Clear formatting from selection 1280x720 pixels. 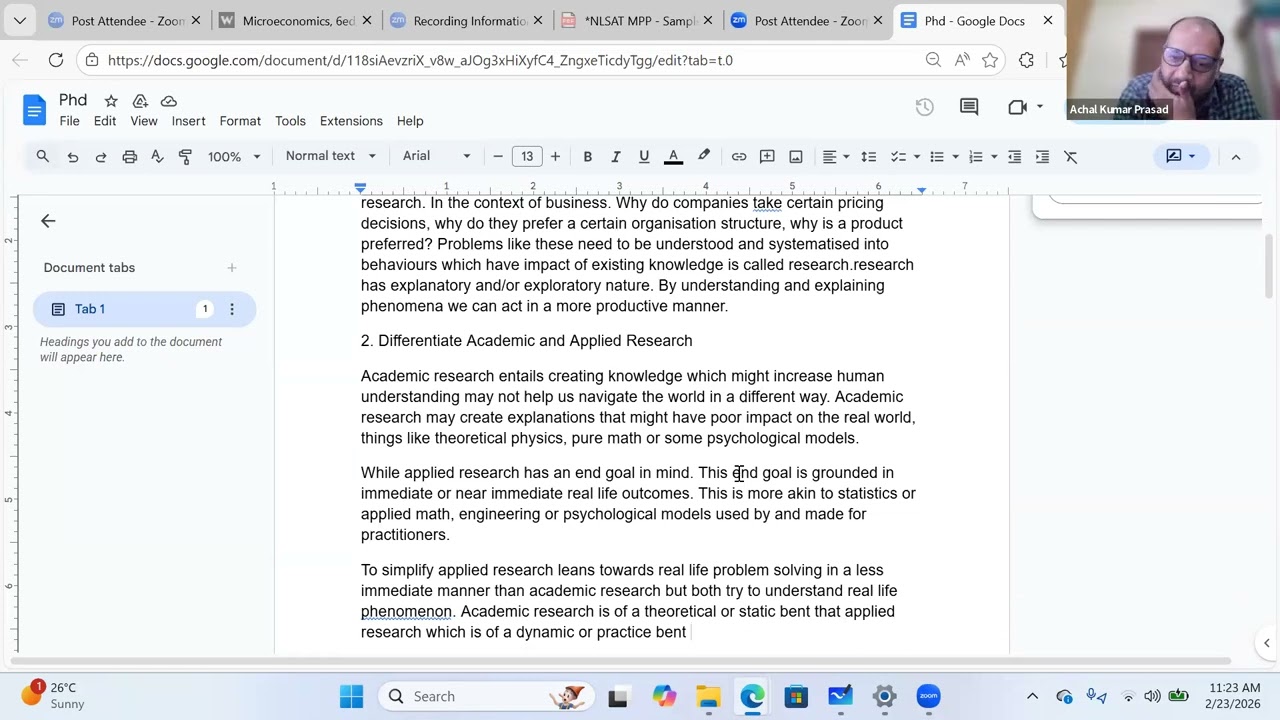[x=1071, y=156]
